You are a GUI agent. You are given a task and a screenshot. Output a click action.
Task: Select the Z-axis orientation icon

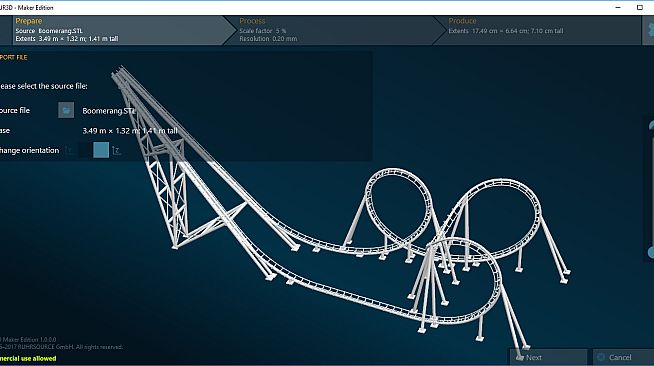pyautogui.click(x=116, y=150)
